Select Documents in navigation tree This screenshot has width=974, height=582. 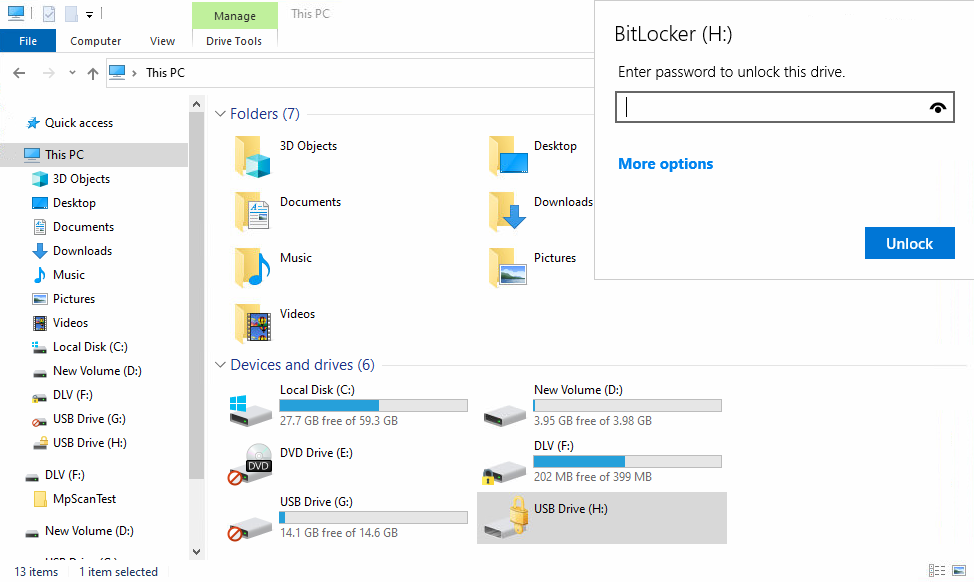pyautogui.click(x=83, y=227)
